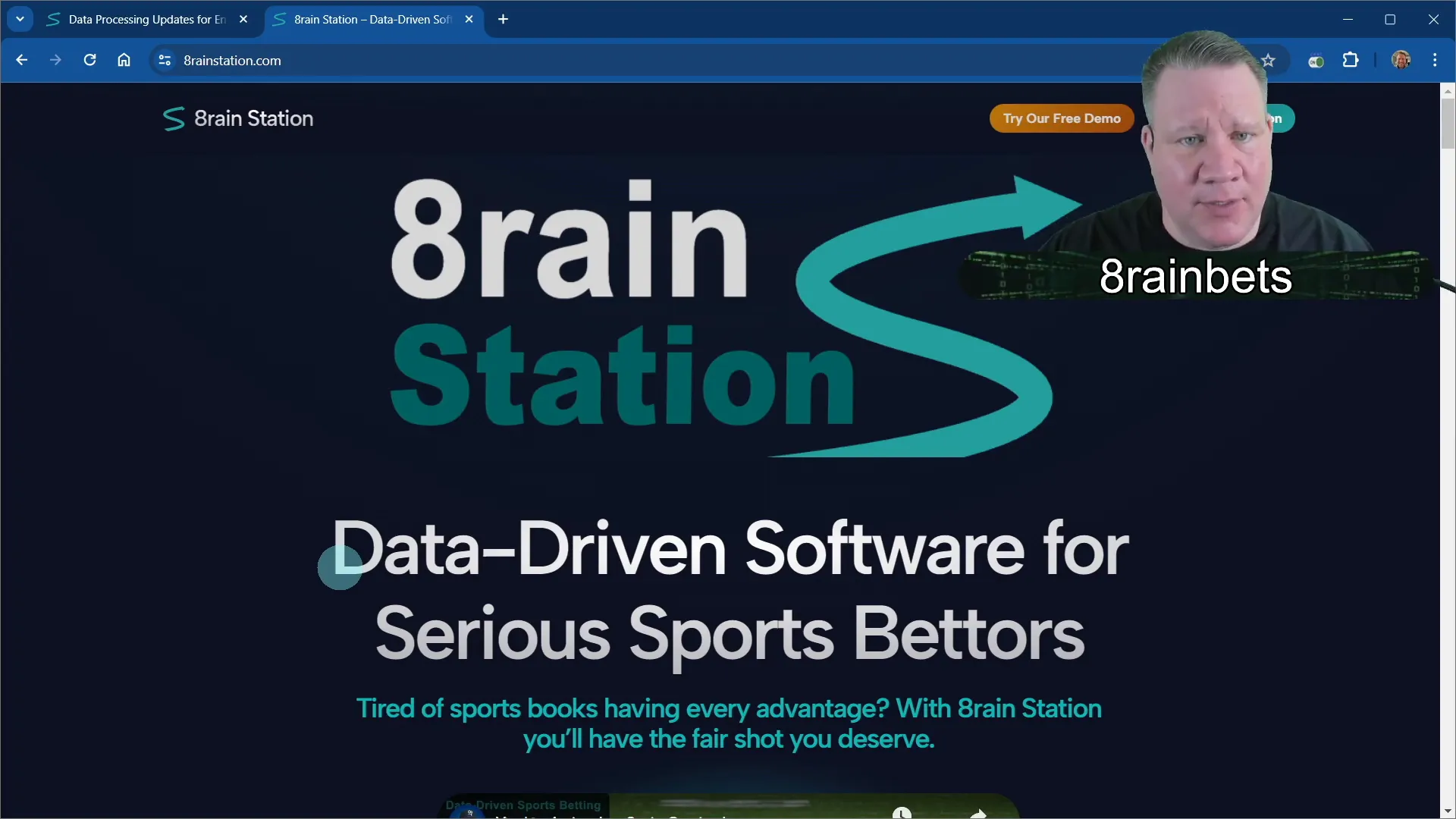The image size is (1456, 819).
Task: Expand the tab search dropdown
Action: coord(20,19)
